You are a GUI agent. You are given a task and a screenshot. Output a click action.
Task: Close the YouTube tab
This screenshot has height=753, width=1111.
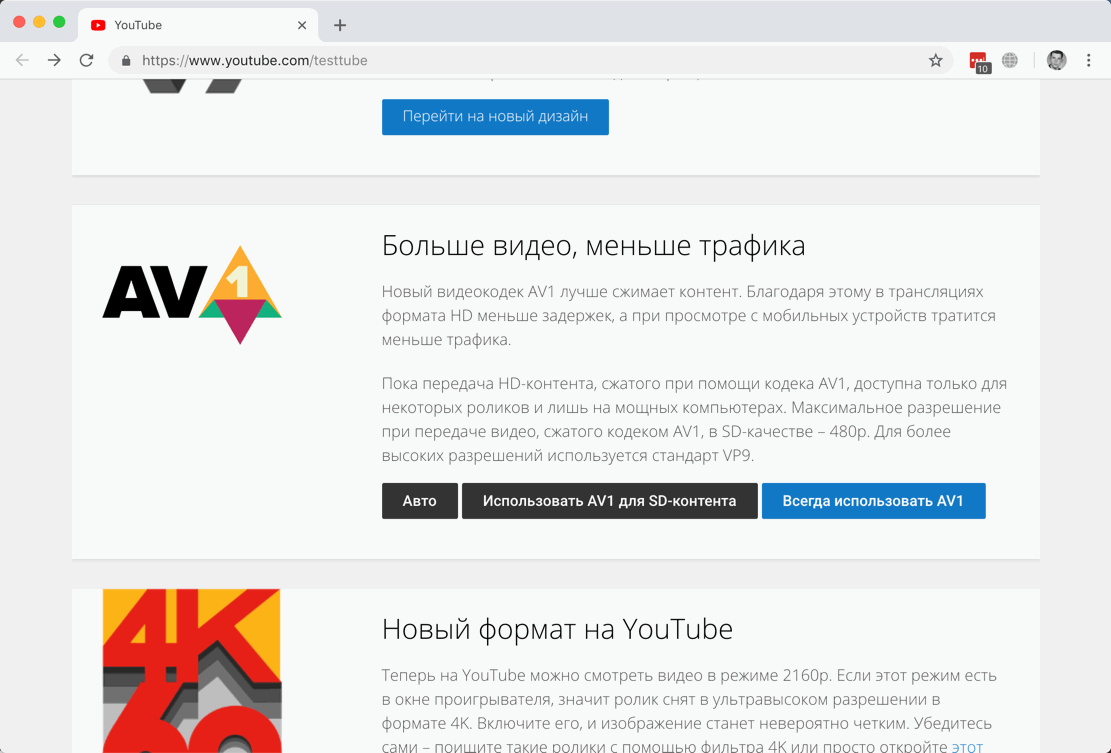coord(302,26)
